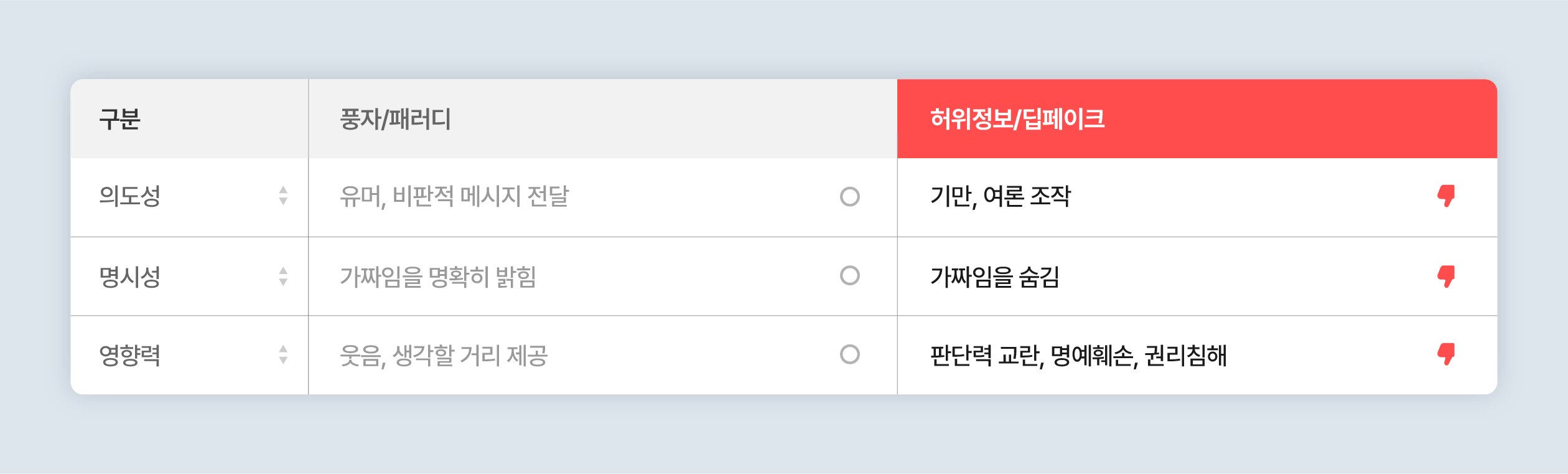
Task: Select the circle next to 유머, 비판적 메시지 전달
Action: (x=850, y=197)
